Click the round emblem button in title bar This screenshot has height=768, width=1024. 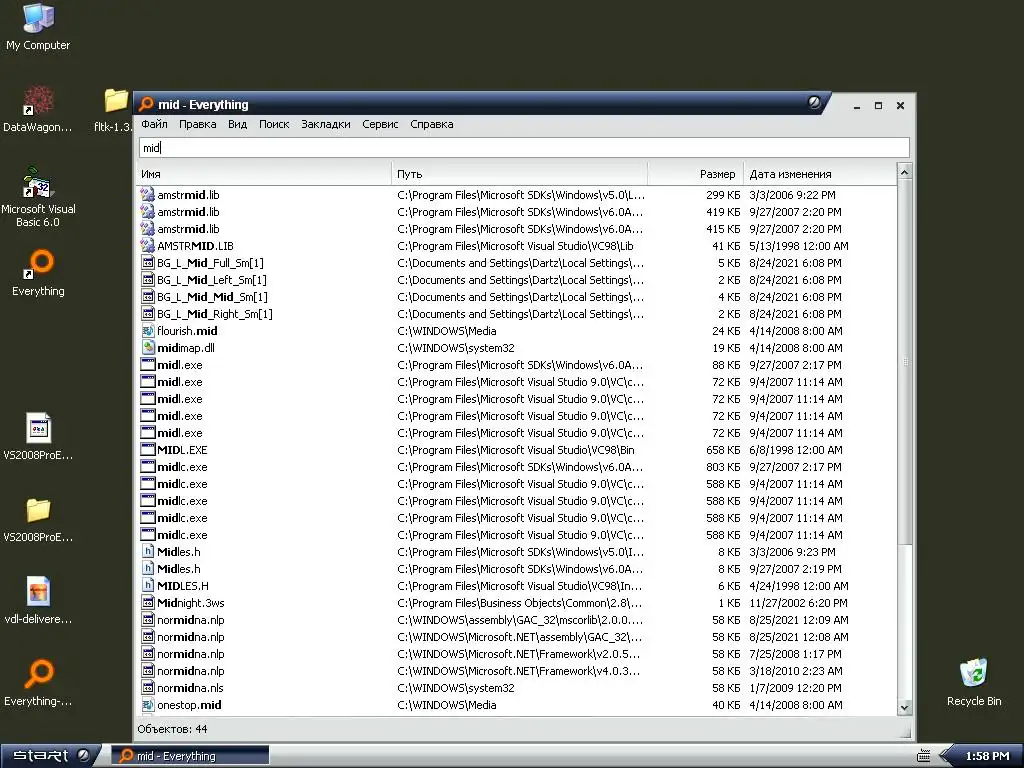coord(814,103)
